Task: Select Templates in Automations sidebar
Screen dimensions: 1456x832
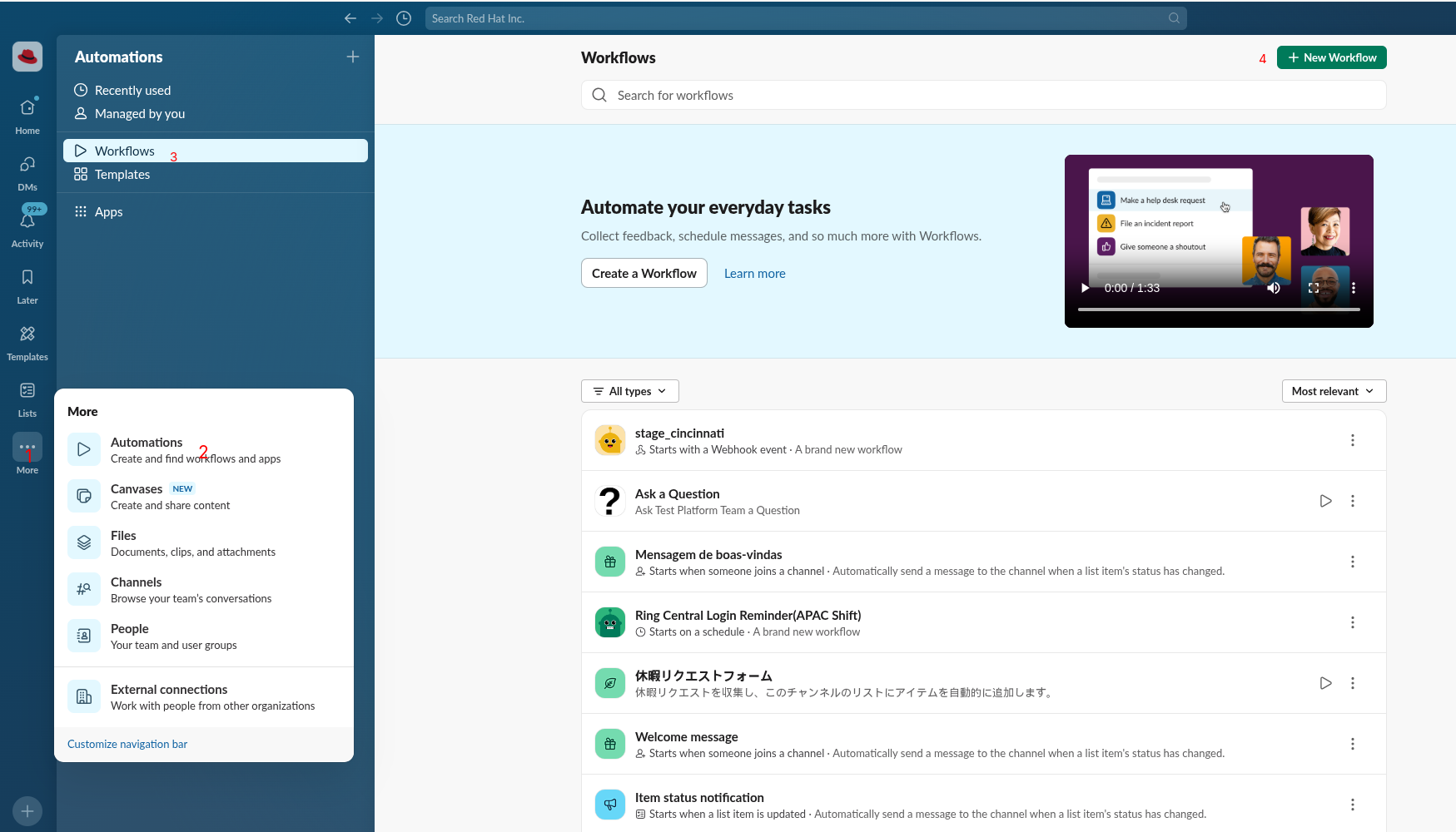Action: [x=216, y=174]
